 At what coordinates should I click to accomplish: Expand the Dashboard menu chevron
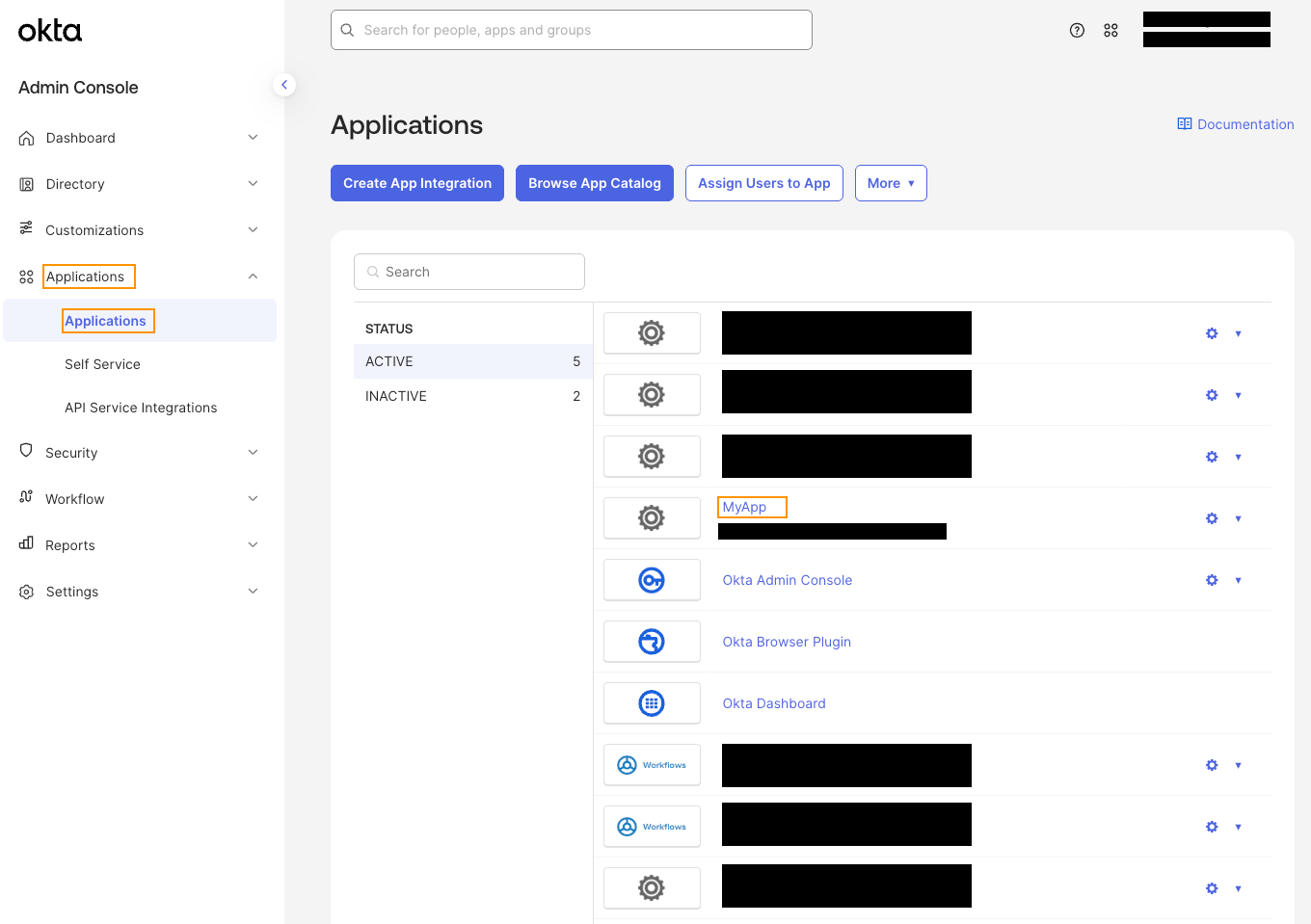253,138
